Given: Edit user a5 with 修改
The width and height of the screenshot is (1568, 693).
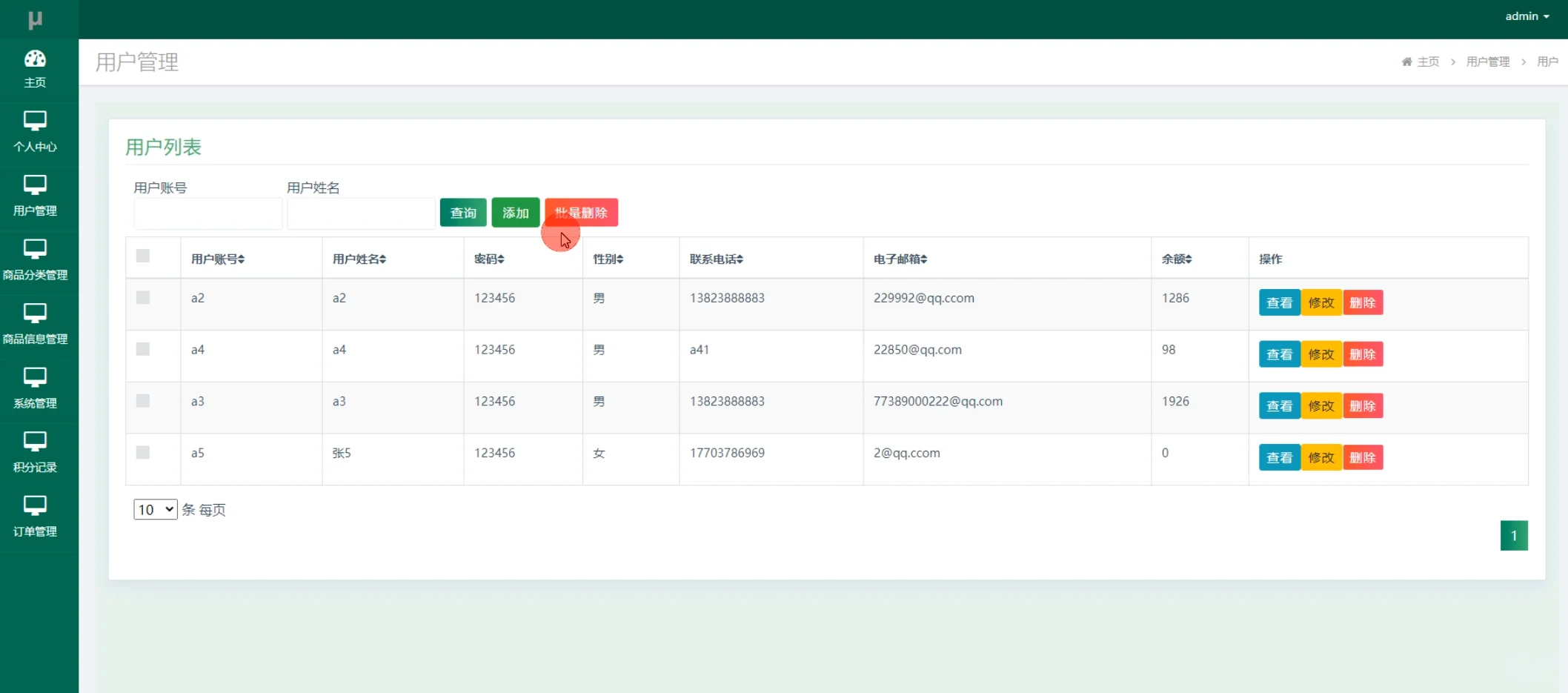Looking at the screenshot, I should coord(1321,457).
